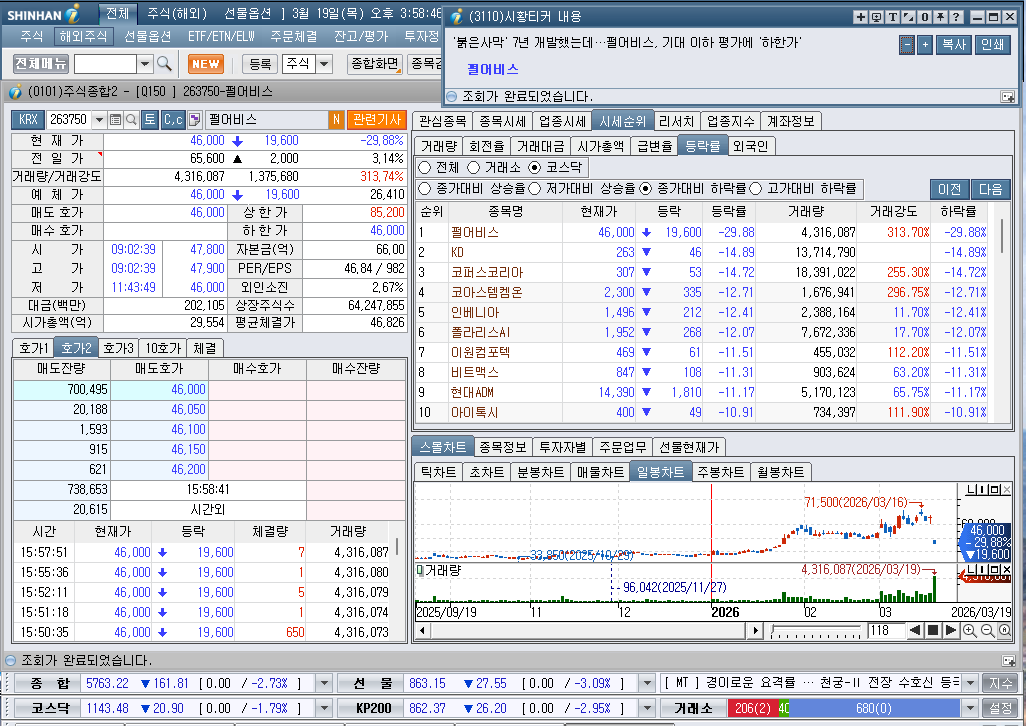The image size is (1026, 726).
Task: Open the KP200 ticker dropdown
Action: point(646,708)
